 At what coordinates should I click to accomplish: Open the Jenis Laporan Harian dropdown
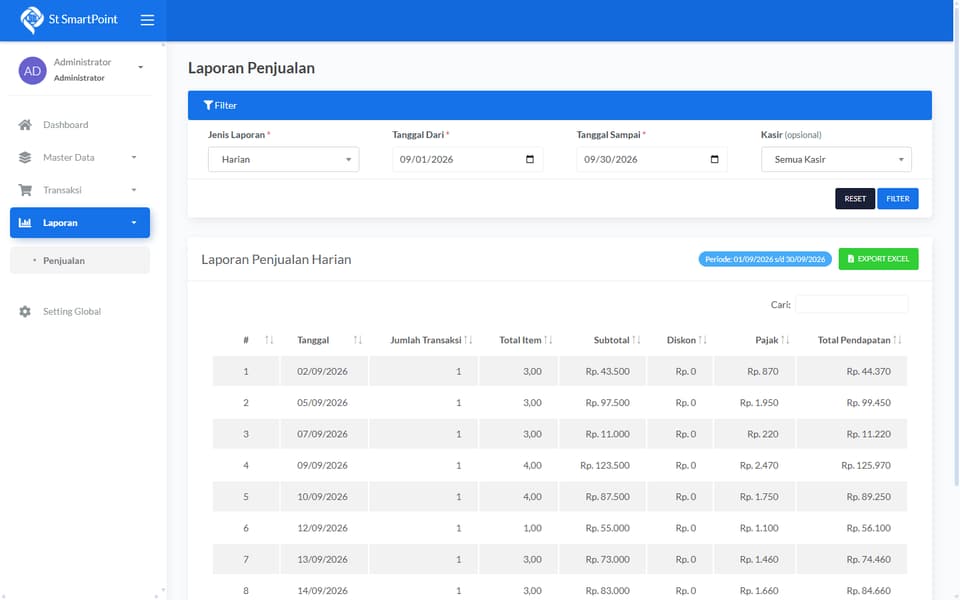283,159
